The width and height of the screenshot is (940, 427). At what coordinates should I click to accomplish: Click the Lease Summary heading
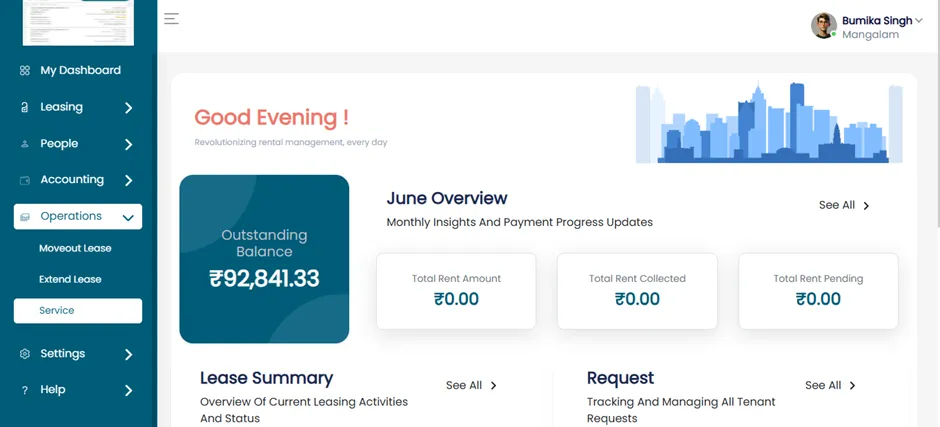coord(266,378)
